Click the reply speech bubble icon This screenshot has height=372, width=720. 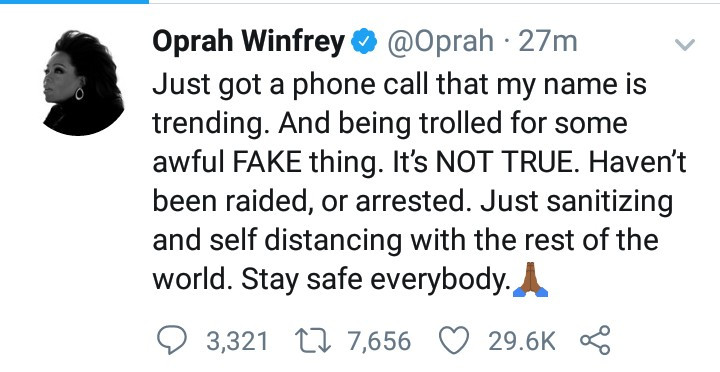172,340
